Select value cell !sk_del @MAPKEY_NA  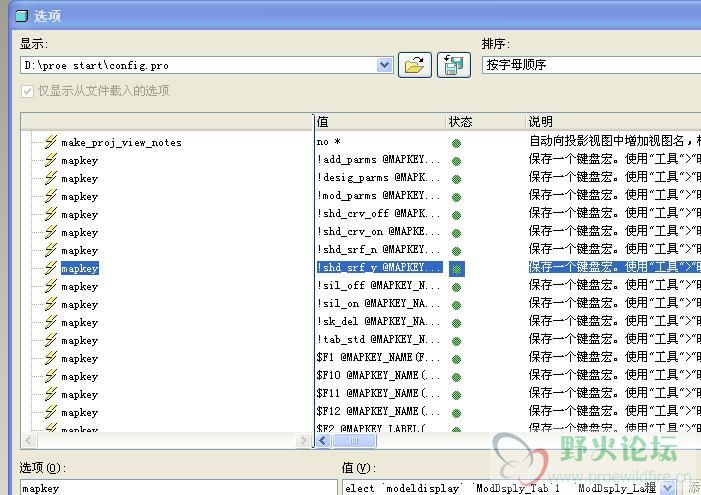[x=378, y=322]
